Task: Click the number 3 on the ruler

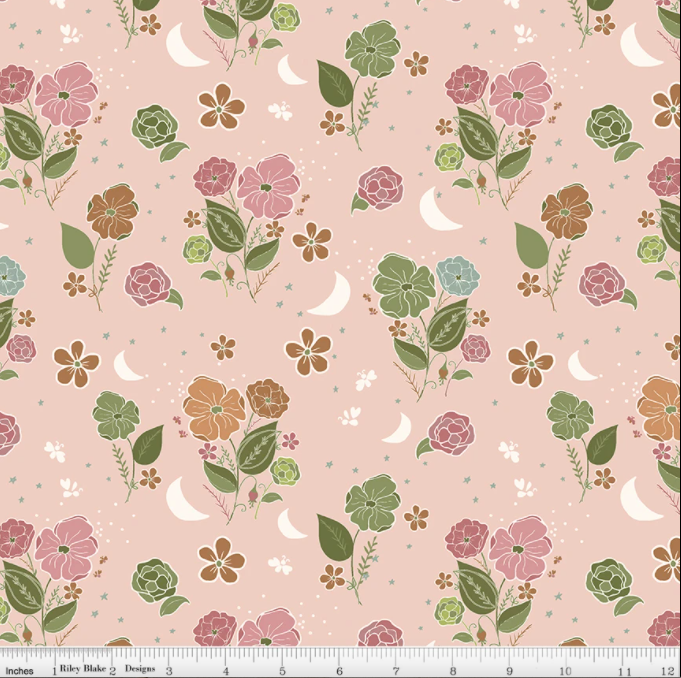Action: (x=168, y=669)
